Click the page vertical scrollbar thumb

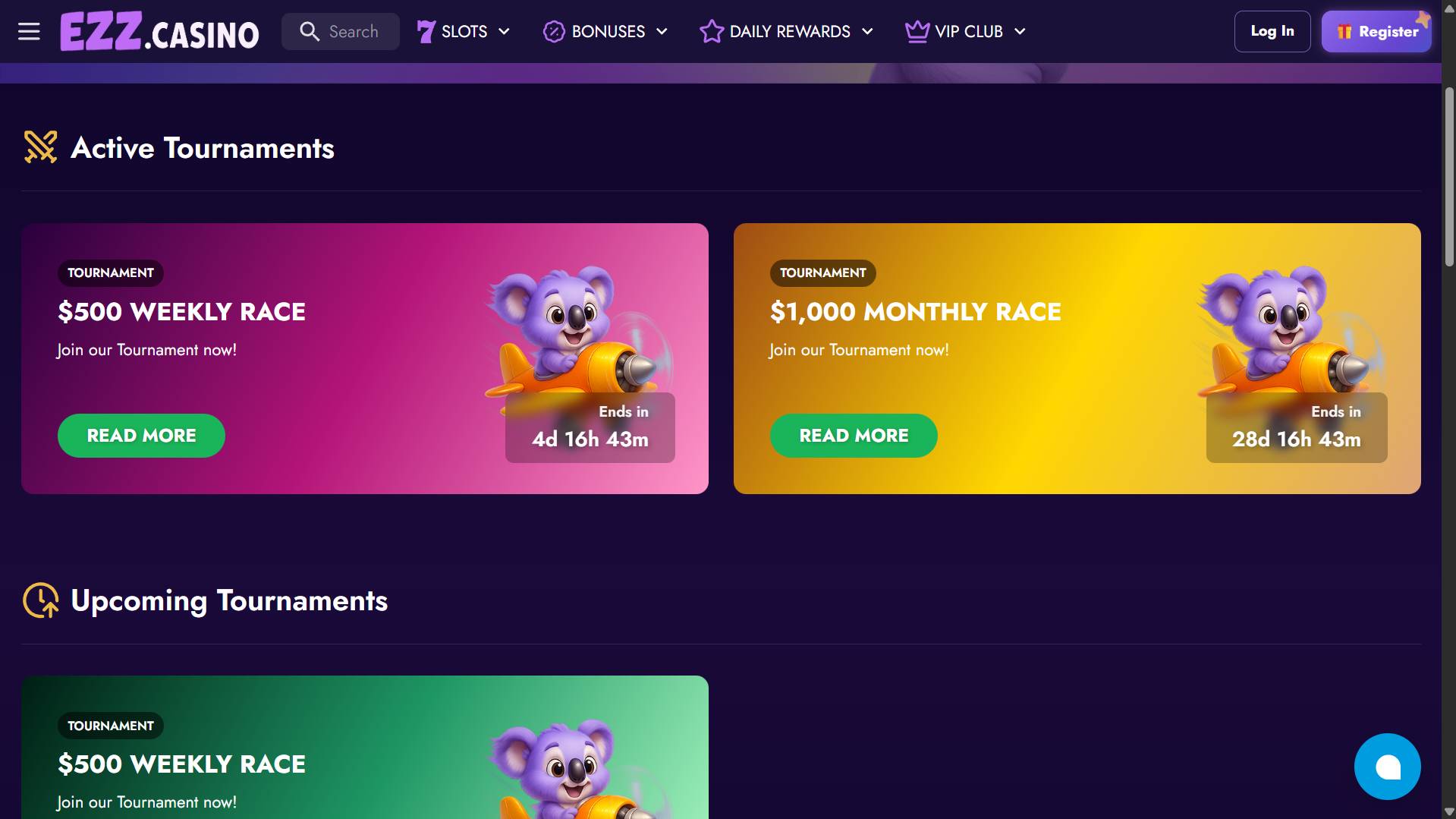(x=1449, y=176)
